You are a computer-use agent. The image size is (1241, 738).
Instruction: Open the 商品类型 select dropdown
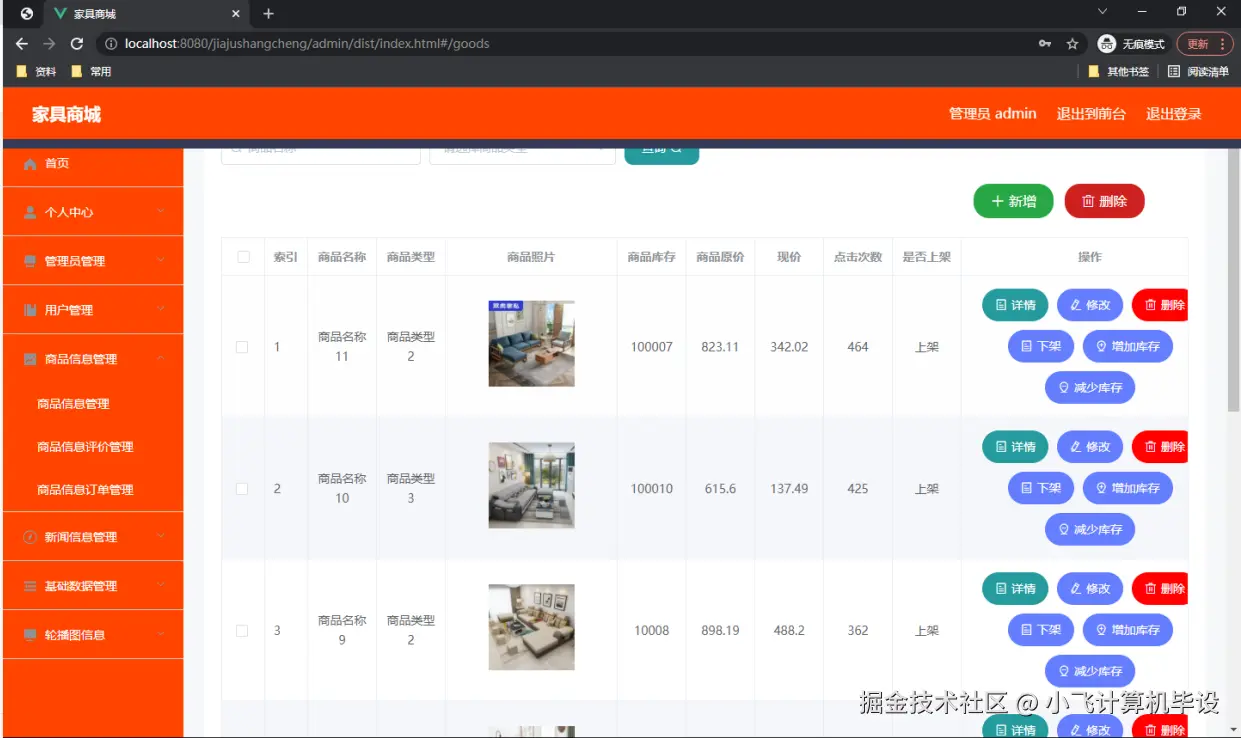(522, 152)
